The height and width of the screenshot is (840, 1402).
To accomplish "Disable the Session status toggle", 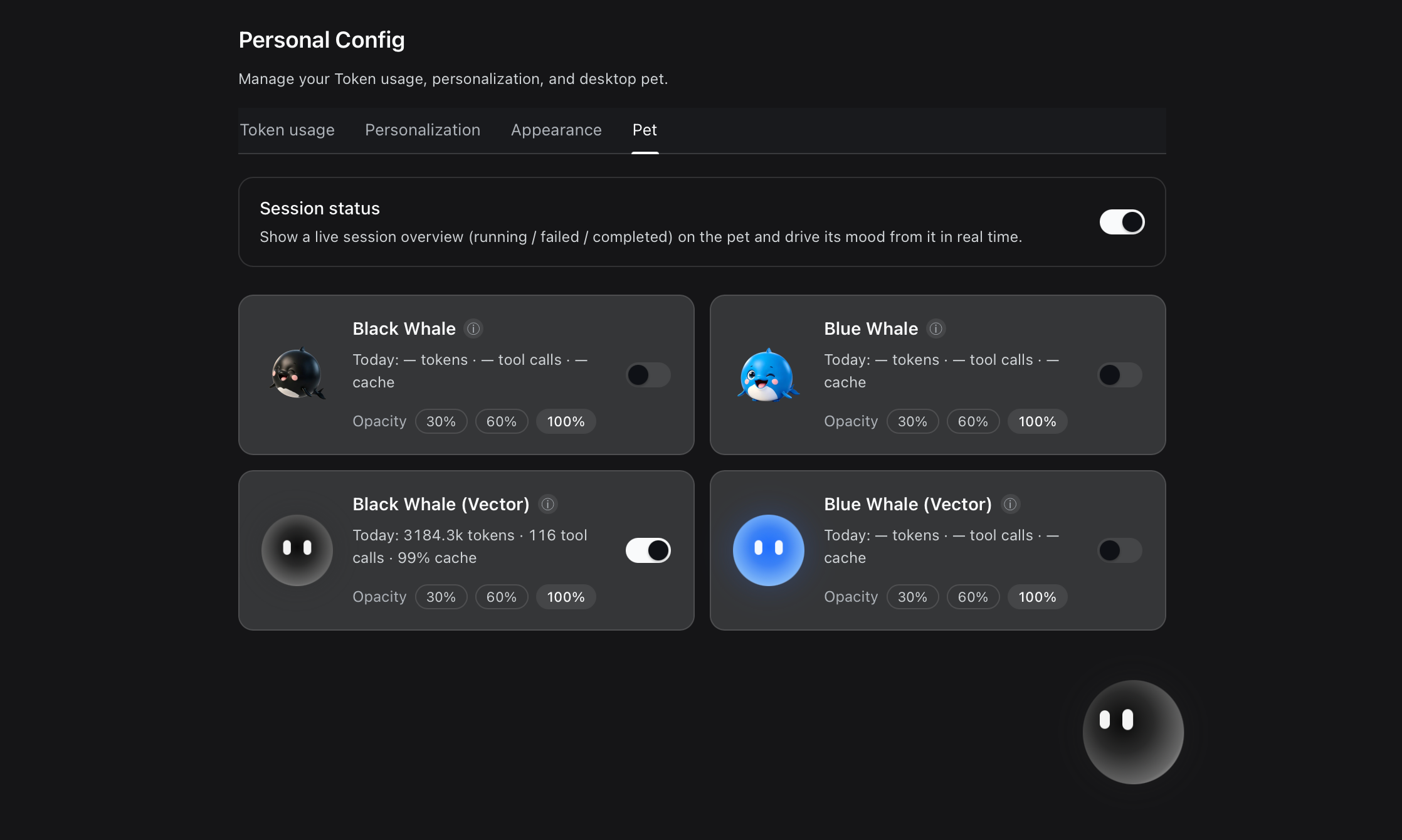I will click(x=1122, y=222).
